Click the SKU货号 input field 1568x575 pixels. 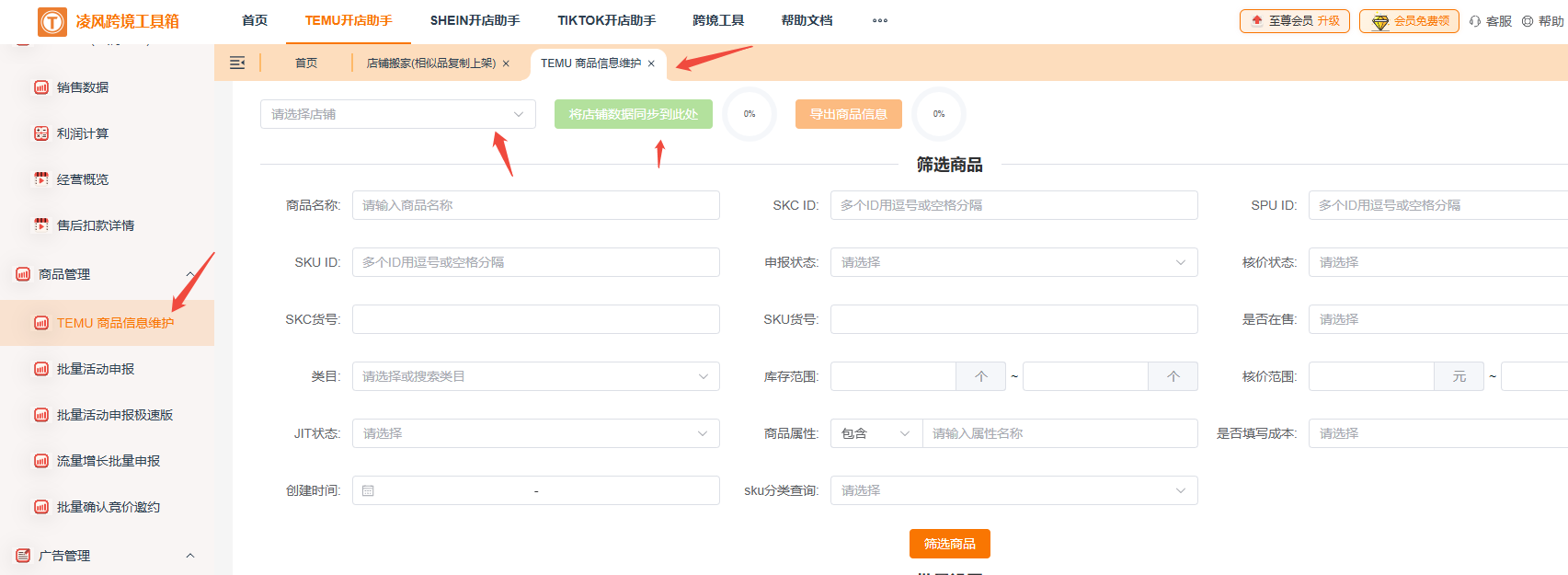[1014, 319]
